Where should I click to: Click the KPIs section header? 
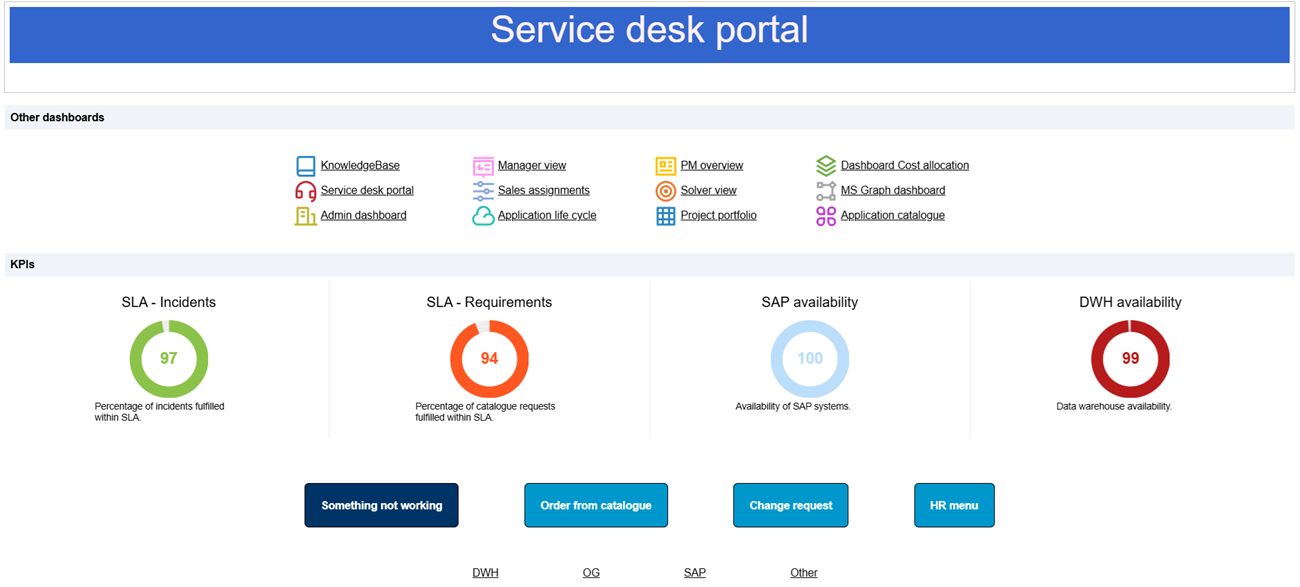[x=650, y=265]
